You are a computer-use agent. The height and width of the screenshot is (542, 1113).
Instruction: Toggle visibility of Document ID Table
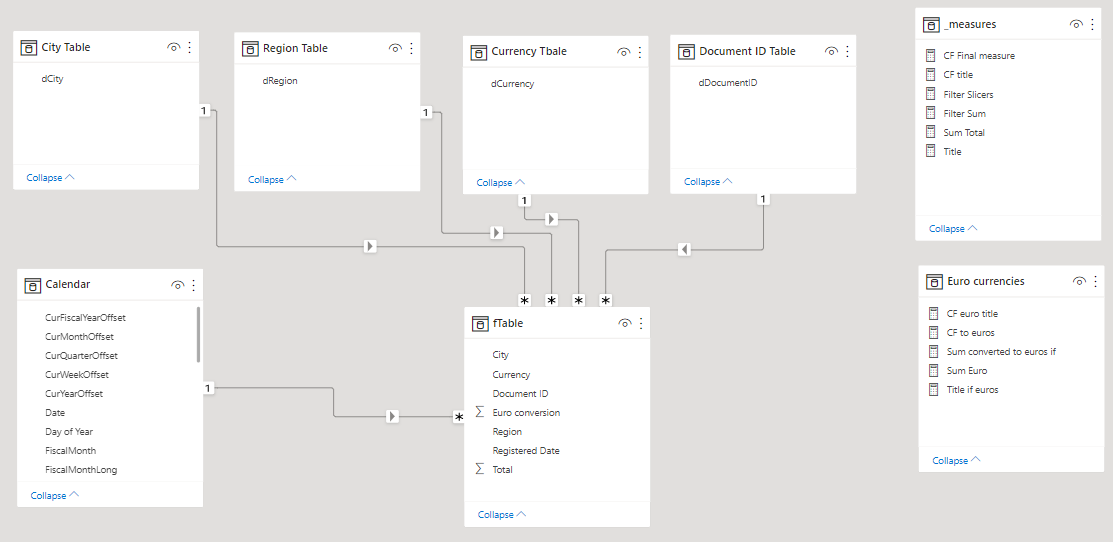coord(830,51)
